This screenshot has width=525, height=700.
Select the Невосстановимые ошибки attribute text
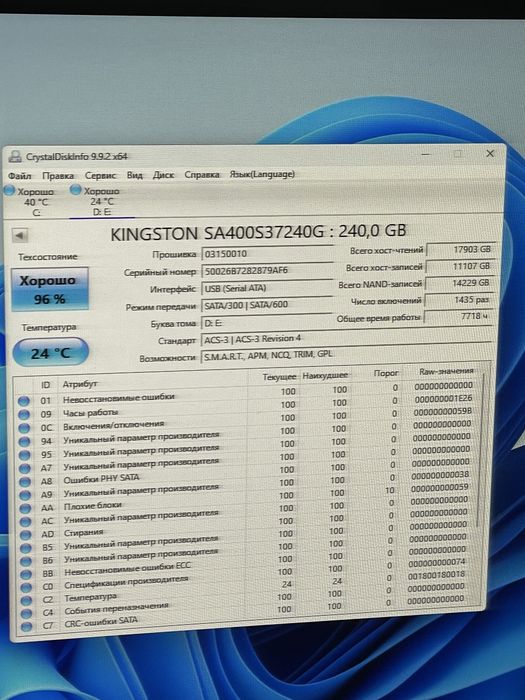[x=119, y=397]
